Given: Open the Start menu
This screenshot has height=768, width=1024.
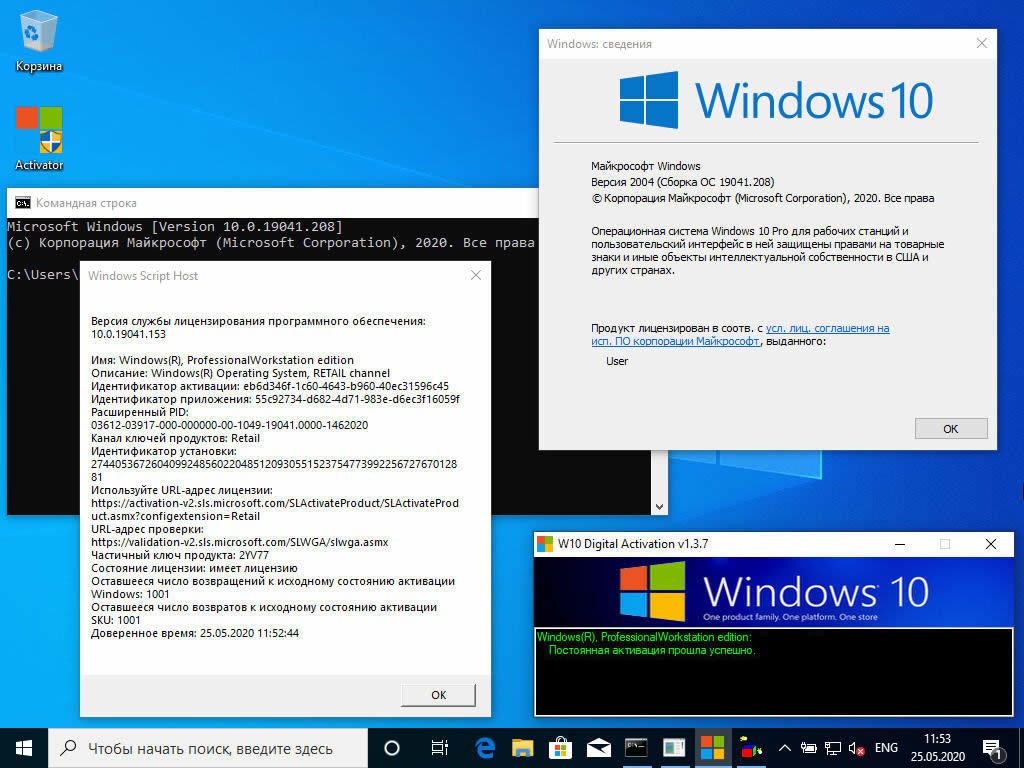Looking at the screenshot, I should tap(22, 748).
